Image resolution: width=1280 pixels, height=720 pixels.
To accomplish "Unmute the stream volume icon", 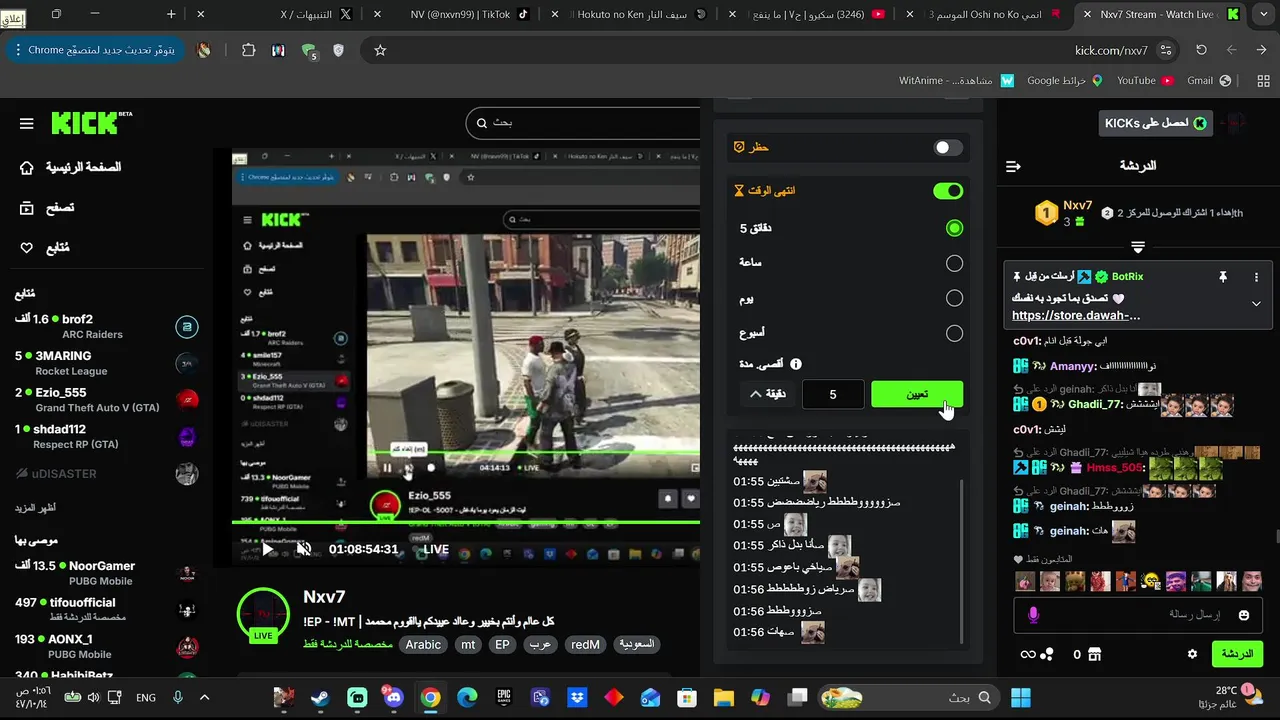I will (x=304, y=549).
